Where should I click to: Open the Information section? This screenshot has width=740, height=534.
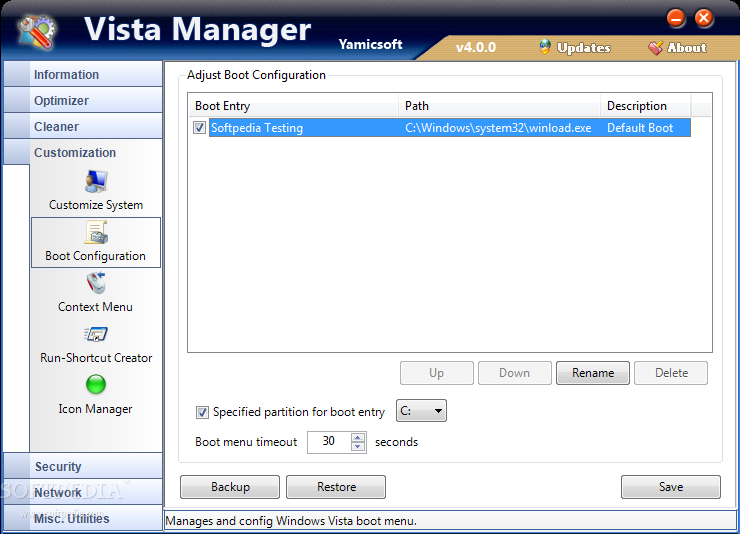[x=83, y=75]
